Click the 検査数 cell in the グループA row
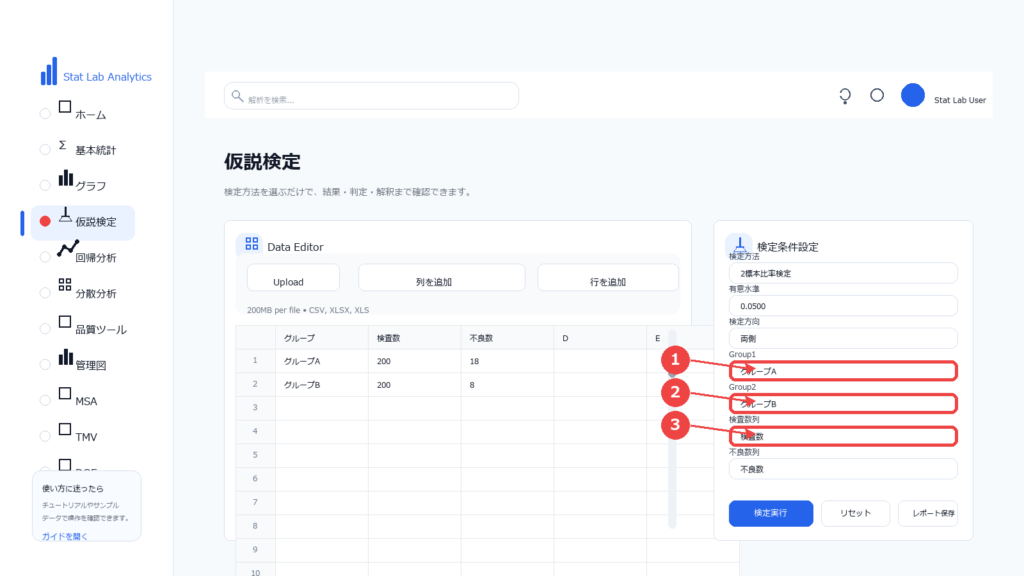 coord(414,361)
